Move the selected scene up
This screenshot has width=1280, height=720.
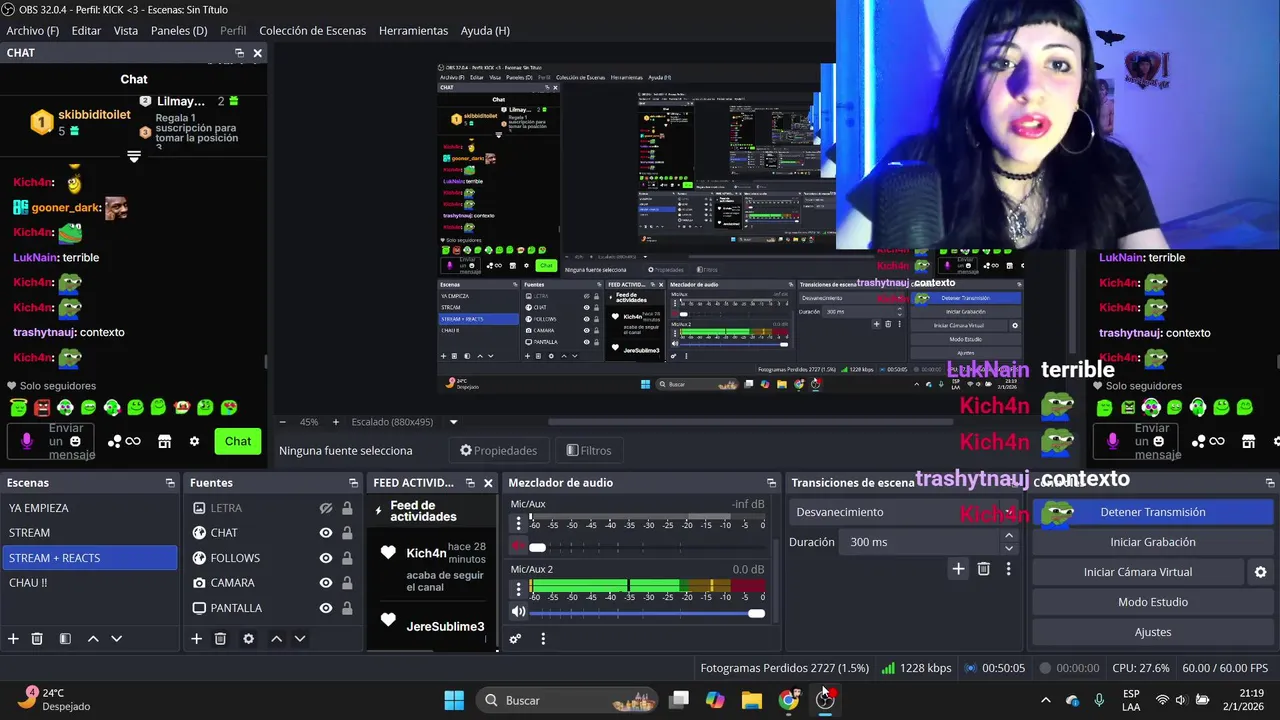click(x=93, y=639)
